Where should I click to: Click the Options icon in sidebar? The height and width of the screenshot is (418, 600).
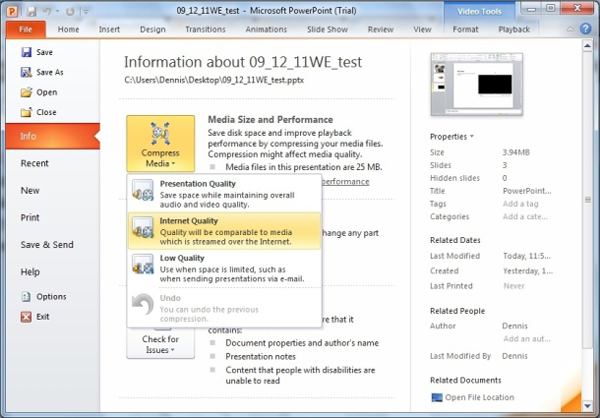point(26,296)
